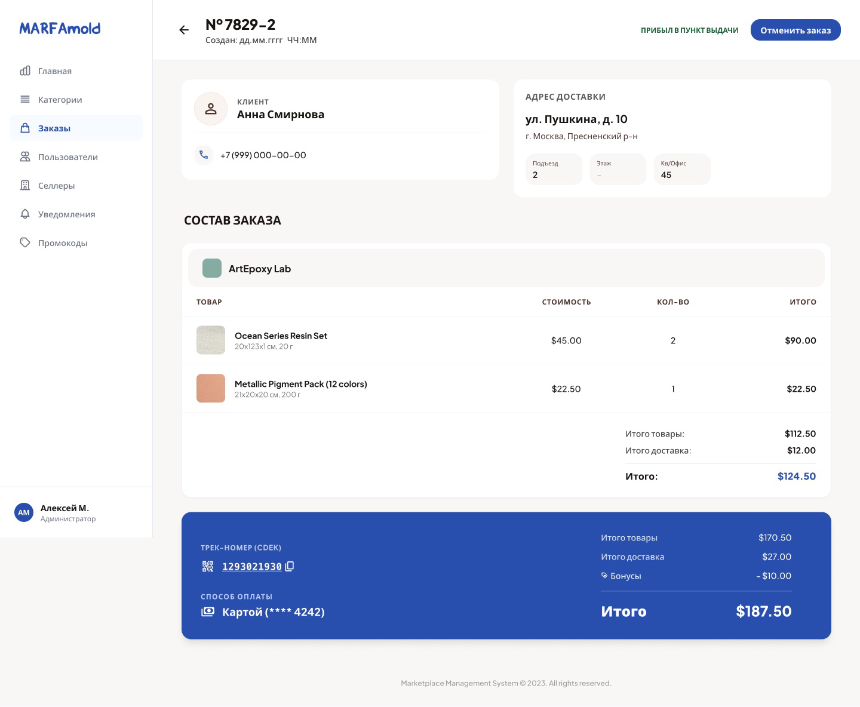860x707 pixels.
Task: Open Пользователи menu item
Action: pos(76,156)
